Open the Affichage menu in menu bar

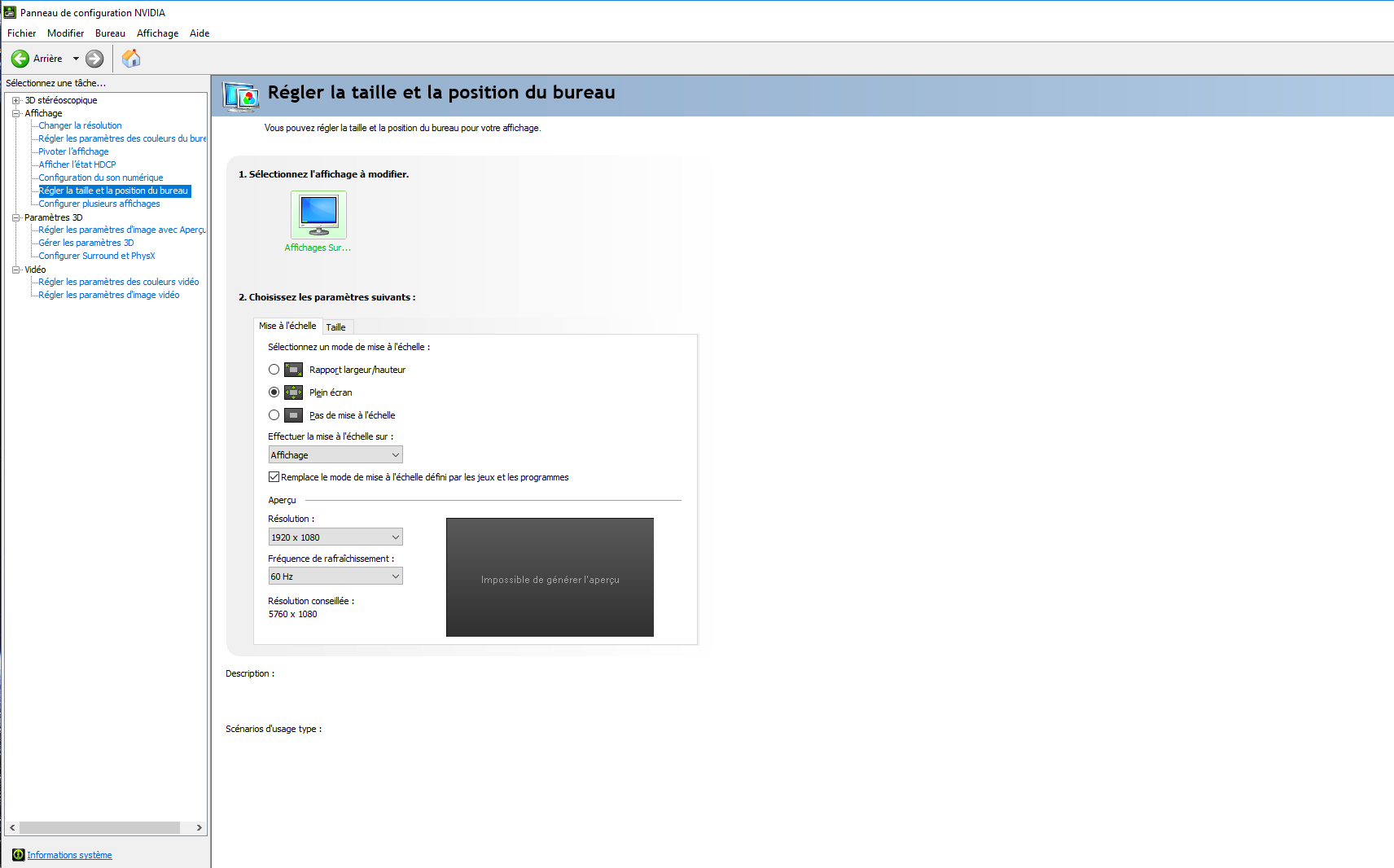pos(157,33)
